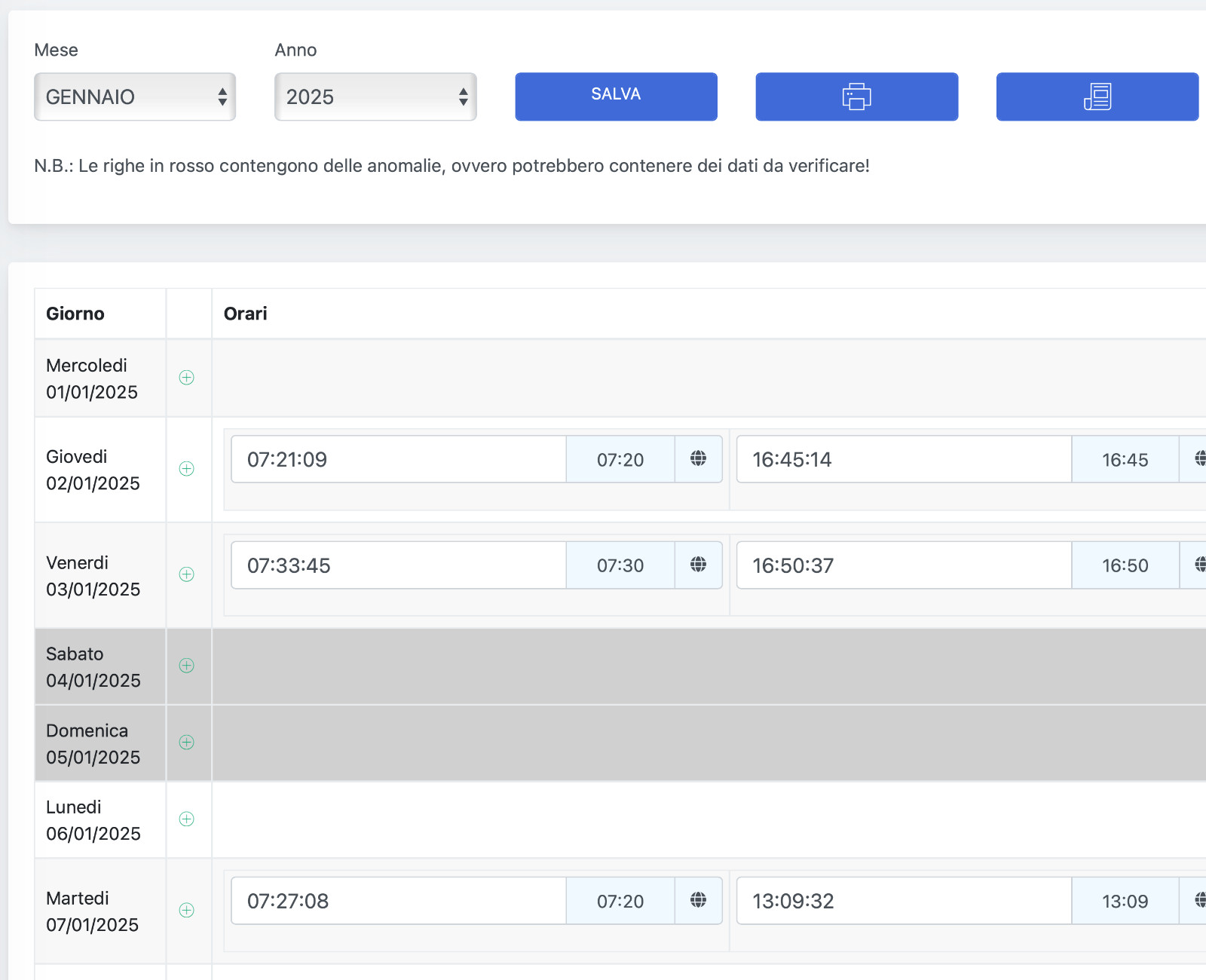Add time entry for Giovedi 02/01/2025
The height and width of the screenshot is (980, 1206).
[x=187, y=469]
